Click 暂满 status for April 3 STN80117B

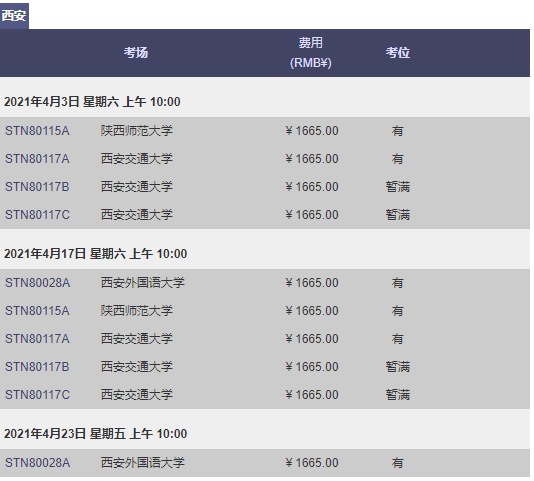(397, 187)
